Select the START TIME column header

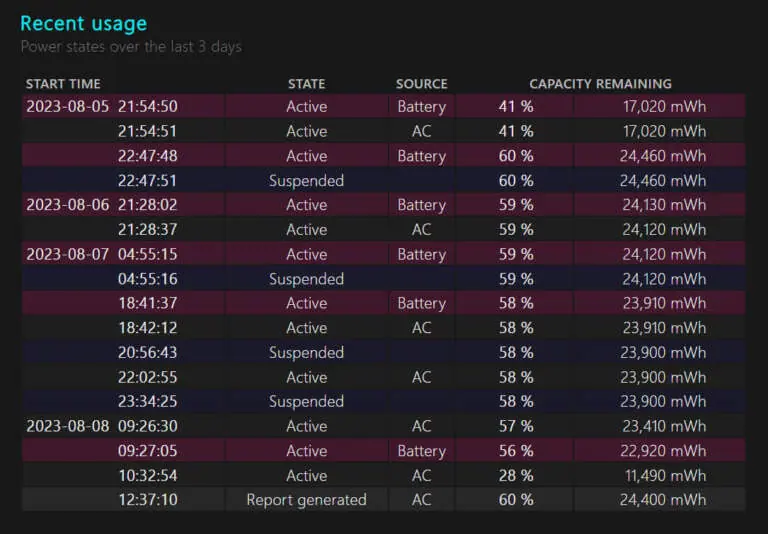point(63,84)
